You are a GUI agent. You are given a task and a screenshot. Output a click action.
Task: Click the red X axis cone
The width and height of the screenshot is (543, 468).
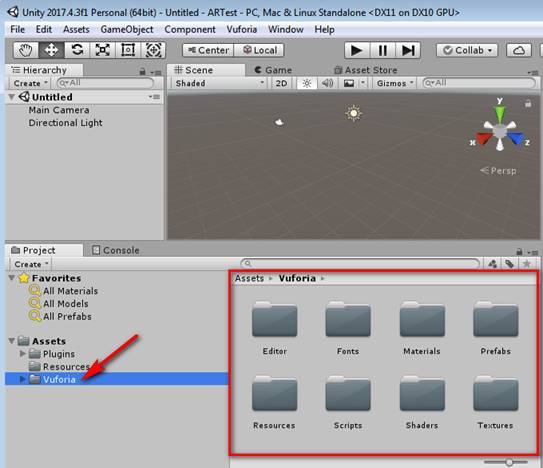[x=483, y=138]
